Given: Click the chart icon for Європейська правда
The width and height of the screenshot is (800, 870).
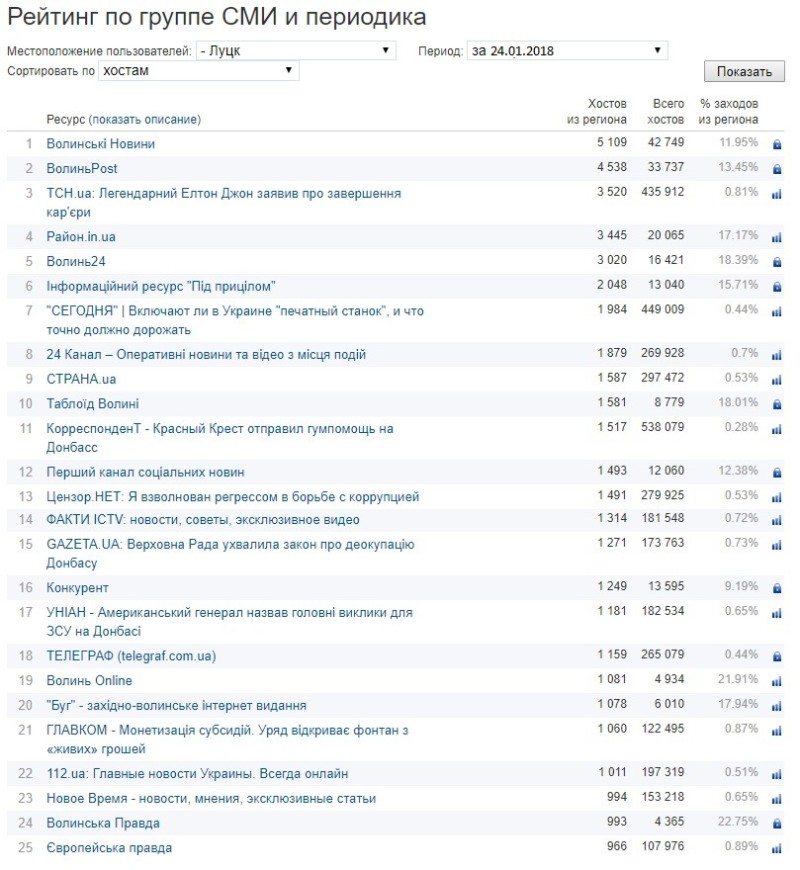Looking at the screenshot, I should coord(776,849).
